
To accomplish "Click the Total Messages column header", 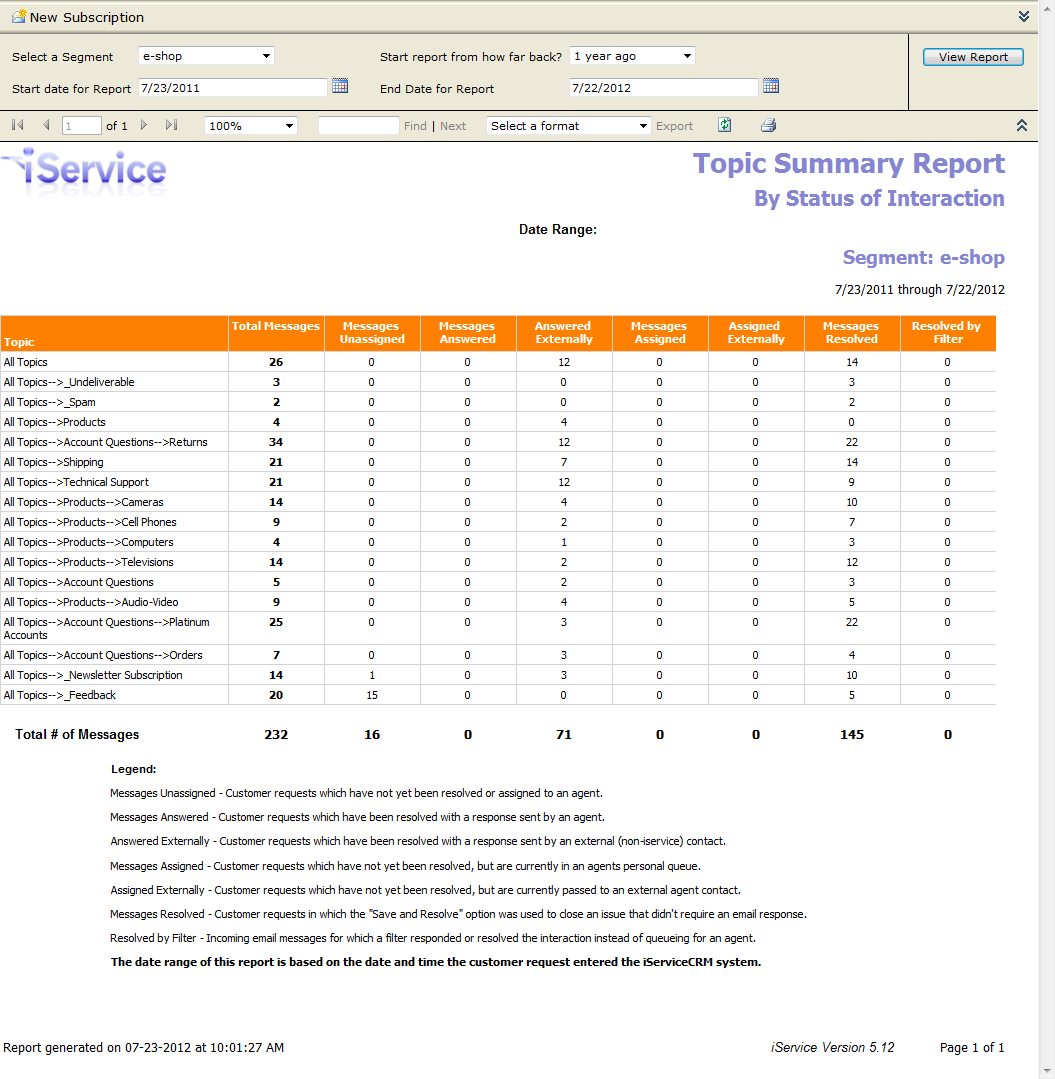I will pos(276,334).
